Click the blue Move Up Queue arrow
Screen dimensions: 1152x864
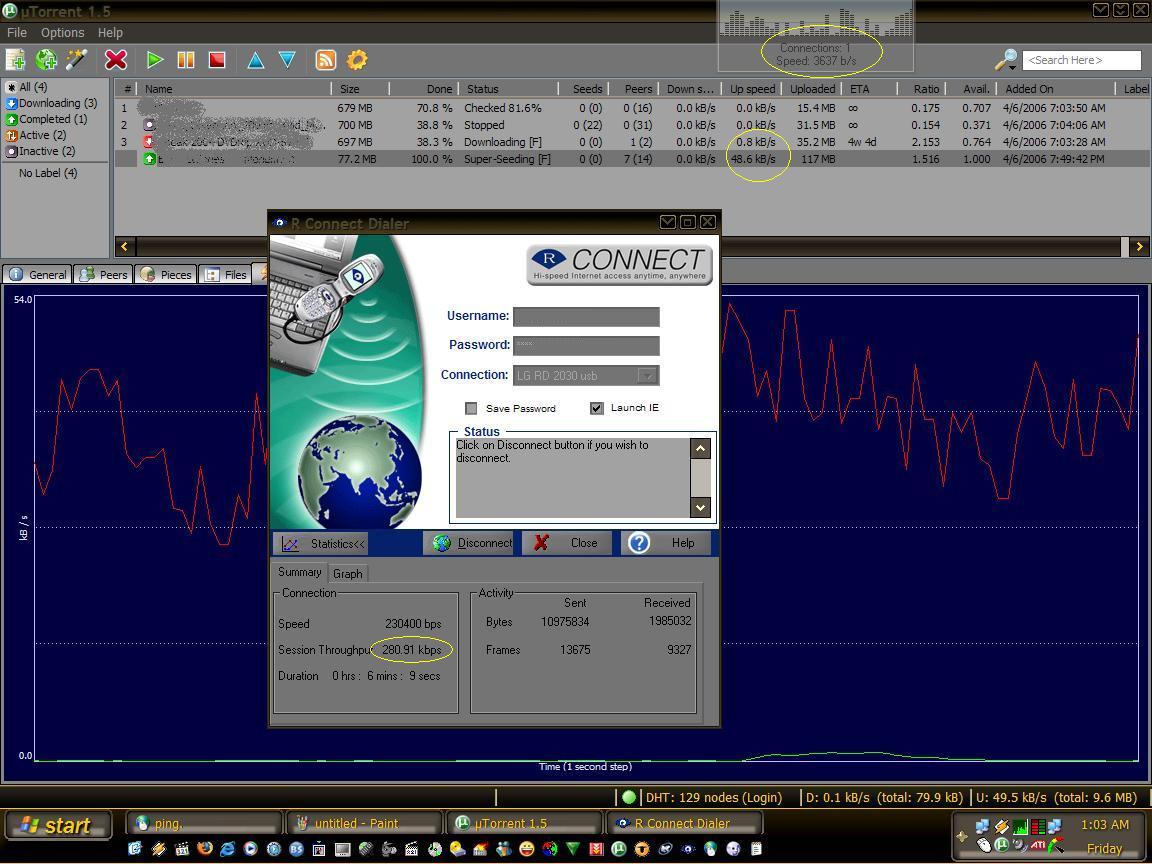[256, 60]
